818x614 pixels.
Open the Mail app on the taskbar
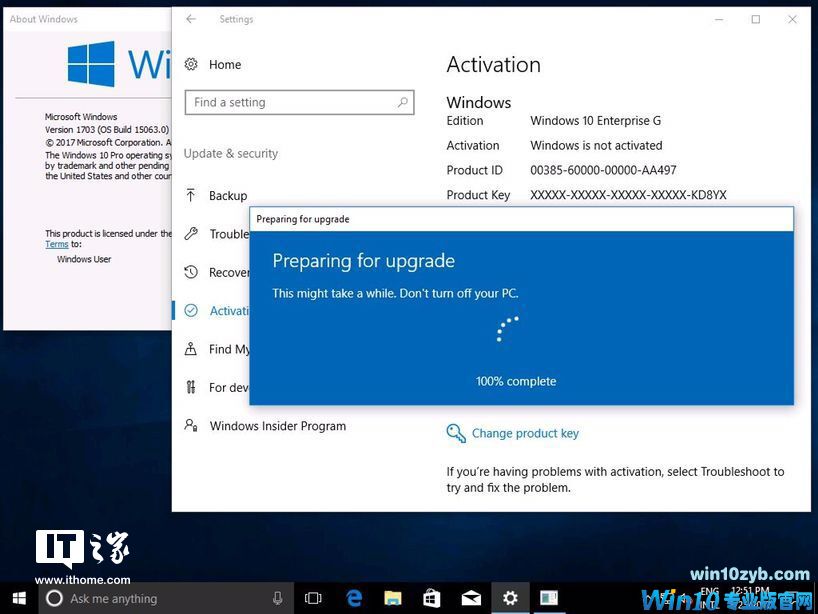coord(471,598)
